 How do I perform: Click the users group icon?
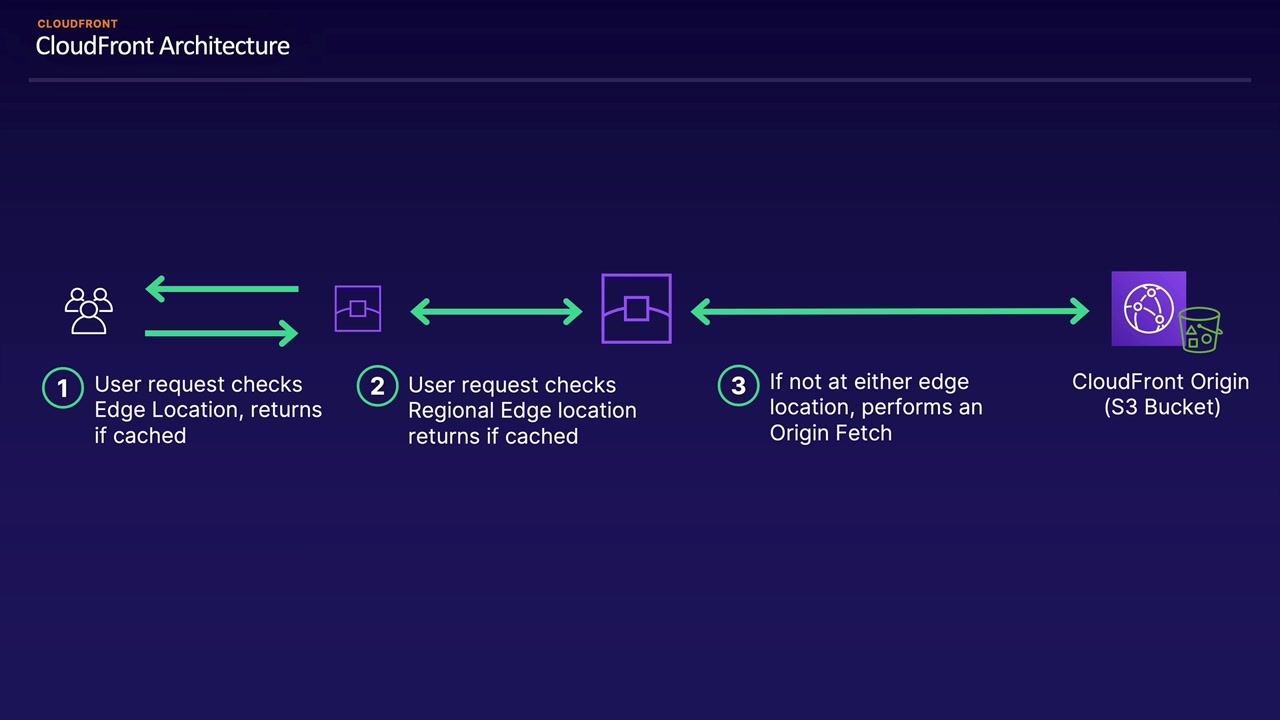[x=88, y=310]
